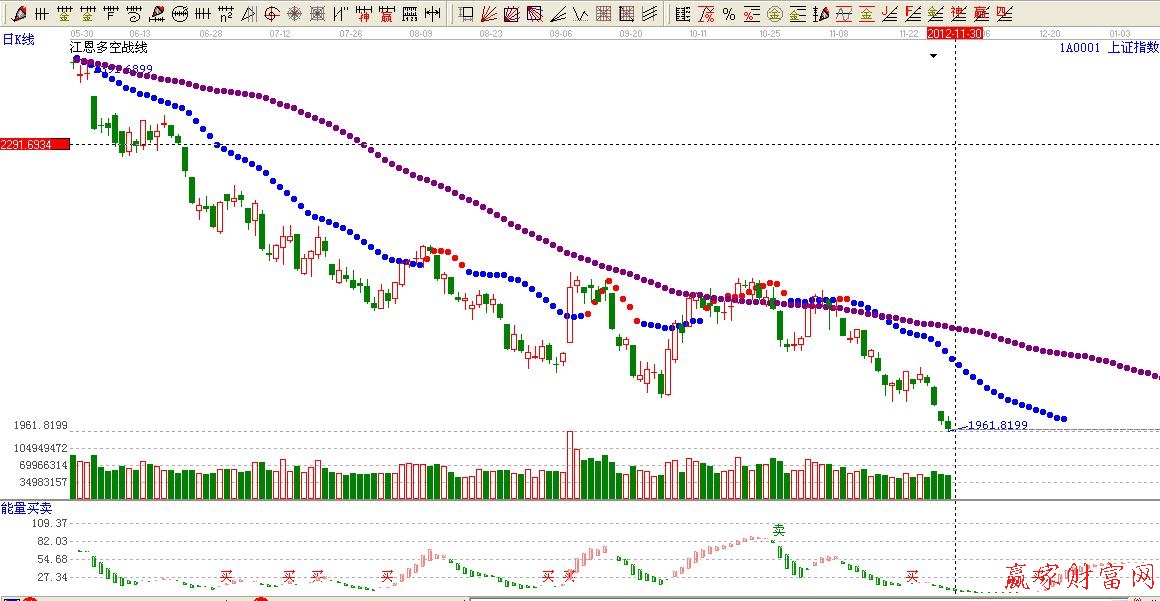Click the first pencil drawing tool icon
The width and height of the screenshot is (1160, 601).
(x=19, y=14)
